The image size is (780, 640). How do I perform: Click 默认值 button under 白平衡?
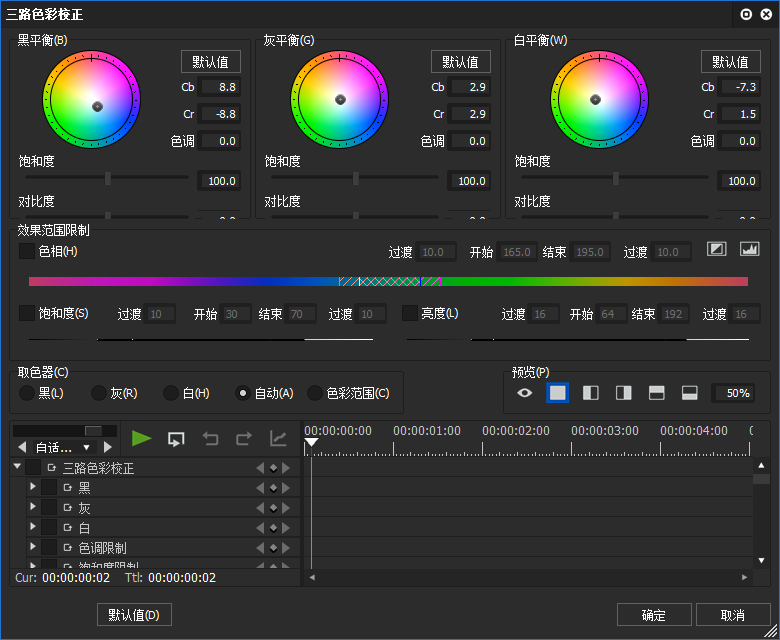point(731,62)
